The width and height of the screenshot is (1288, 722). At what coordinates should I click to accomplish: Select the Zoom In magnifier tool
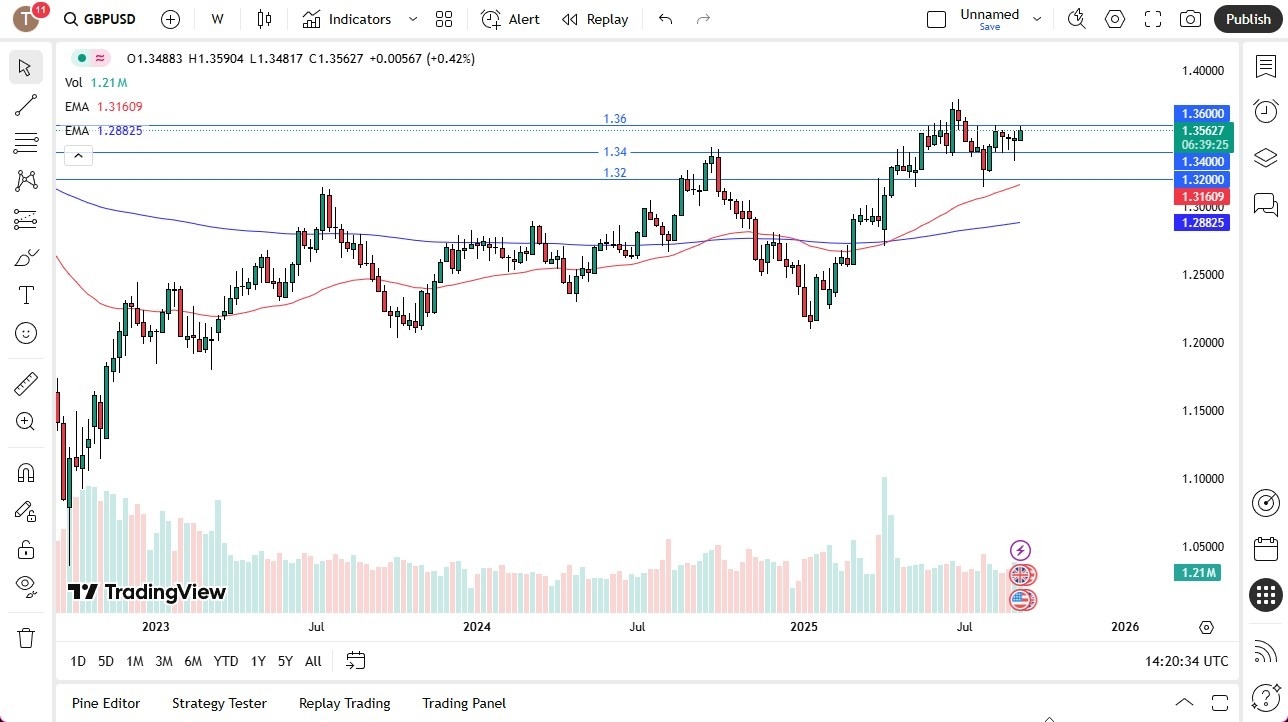[25, 421]
